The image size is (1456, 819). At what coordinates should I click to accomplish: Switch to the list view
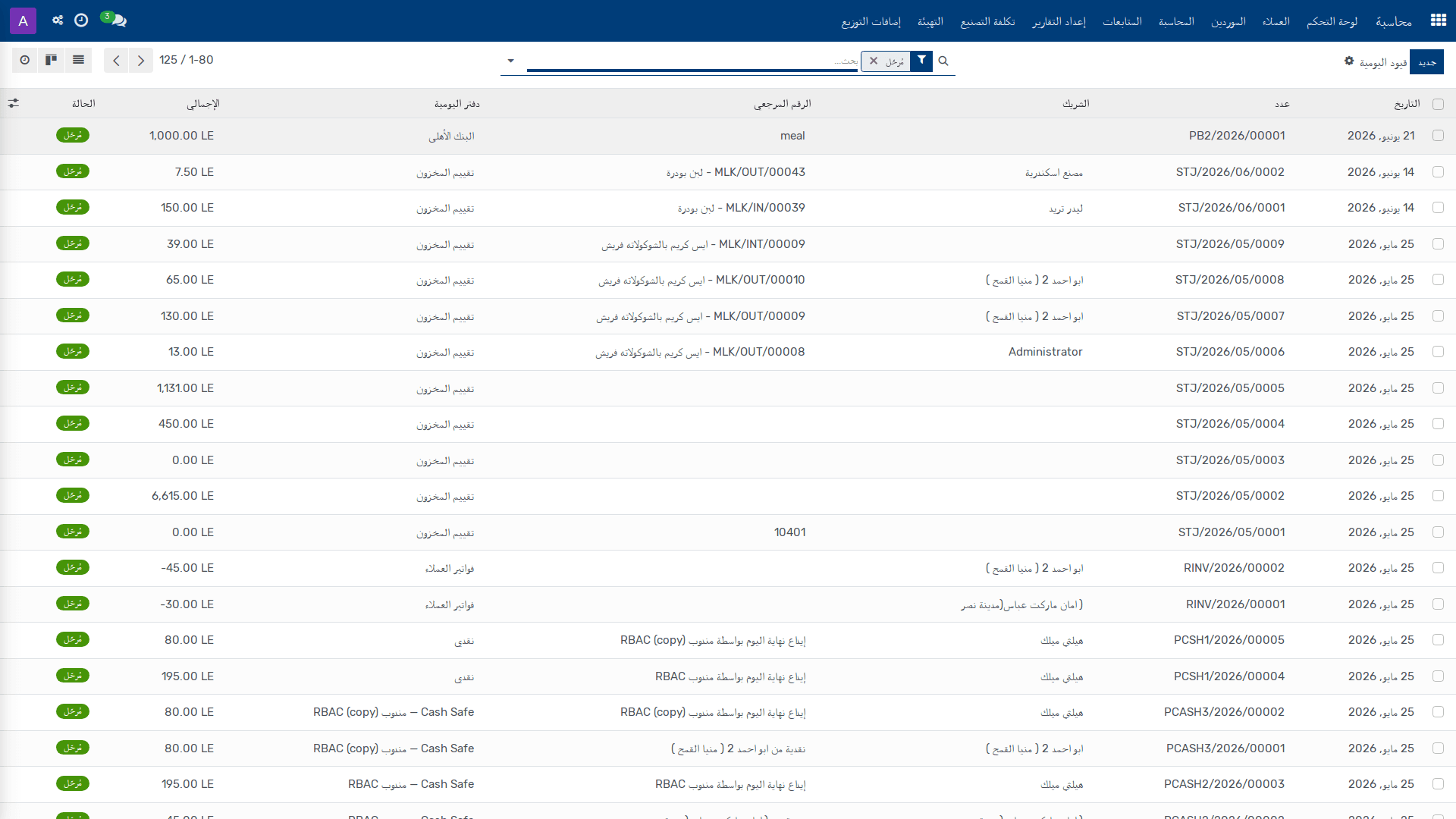(78, 60)
